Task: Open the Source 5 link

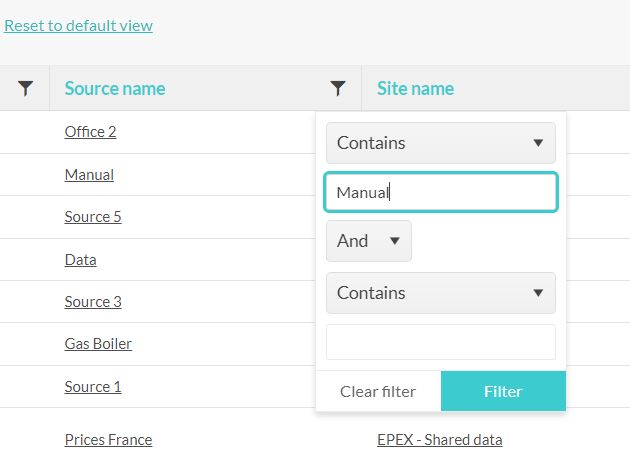Action: [93, 217]
